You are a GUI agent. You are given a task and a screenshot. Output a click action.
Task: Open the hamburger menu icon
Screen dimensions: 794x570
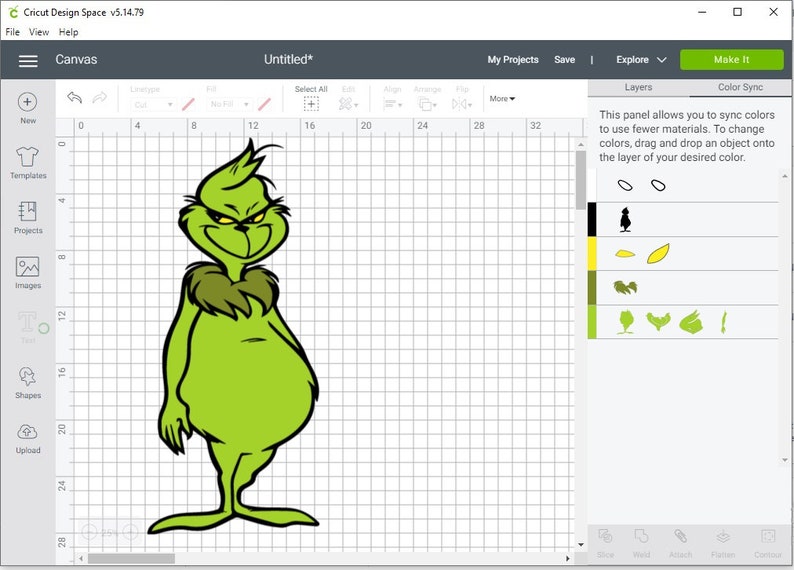pyautogui.click(x=28, y=61)
